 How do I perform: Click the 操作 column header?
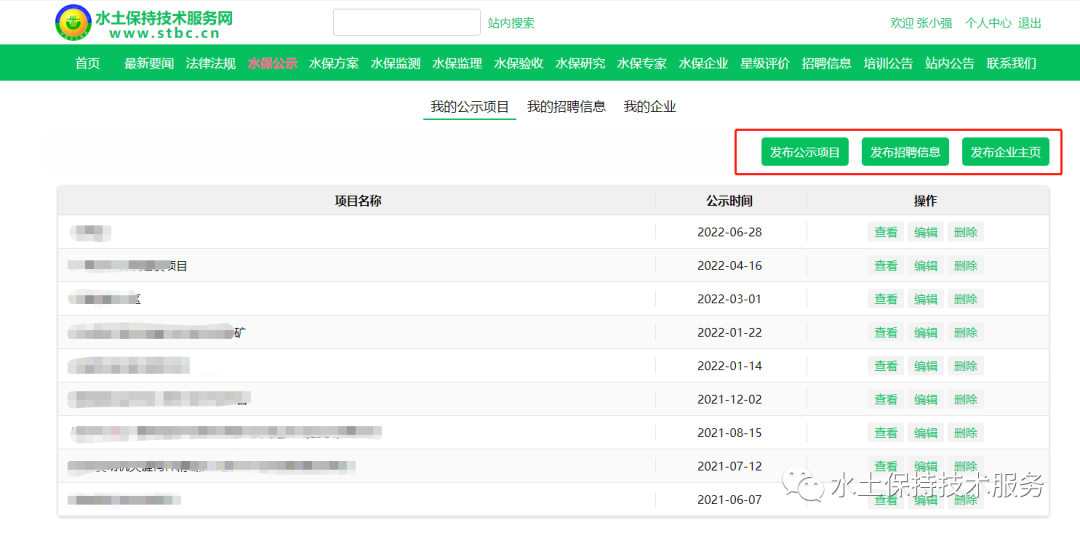926,200
